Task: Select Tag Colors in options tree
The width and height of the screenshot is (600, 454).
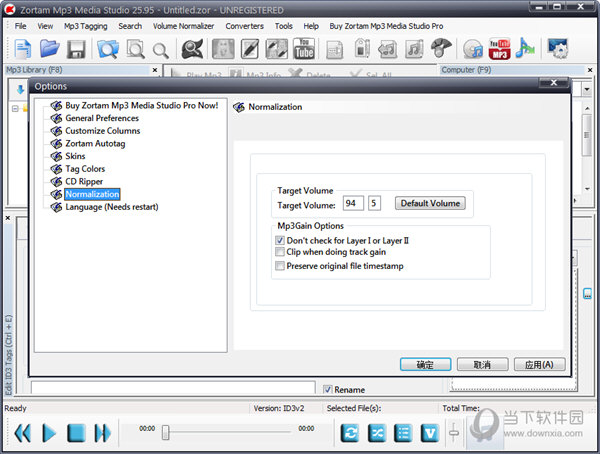Action: 85,169
